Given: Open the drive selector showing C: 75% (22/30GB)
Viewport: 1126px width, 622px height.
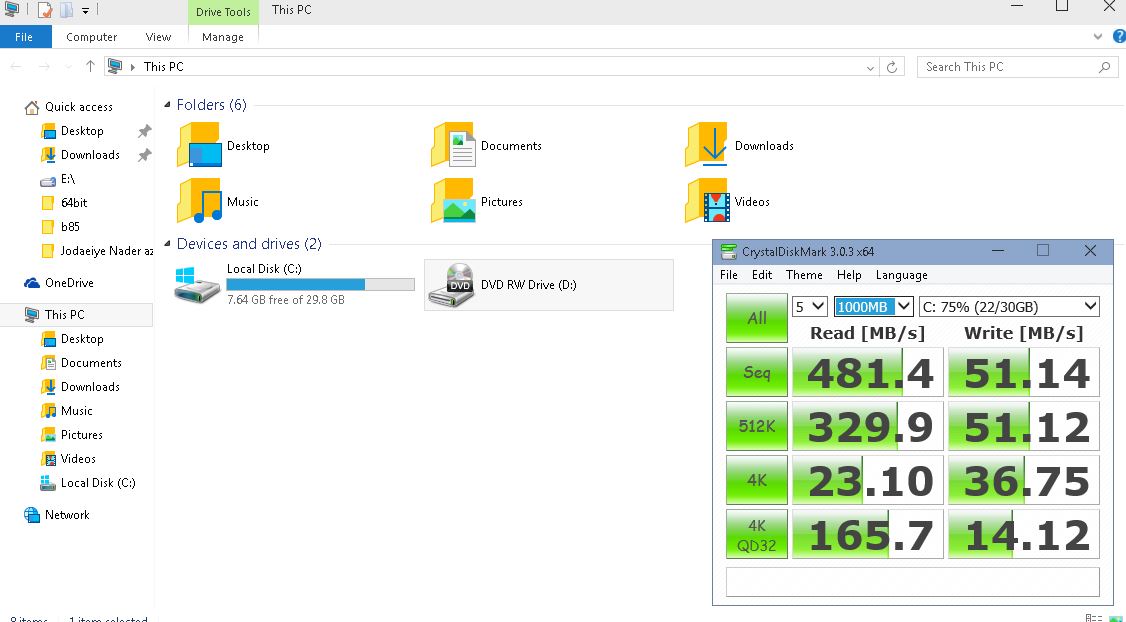Looking at the screenshot, I should pos(1009,307).
